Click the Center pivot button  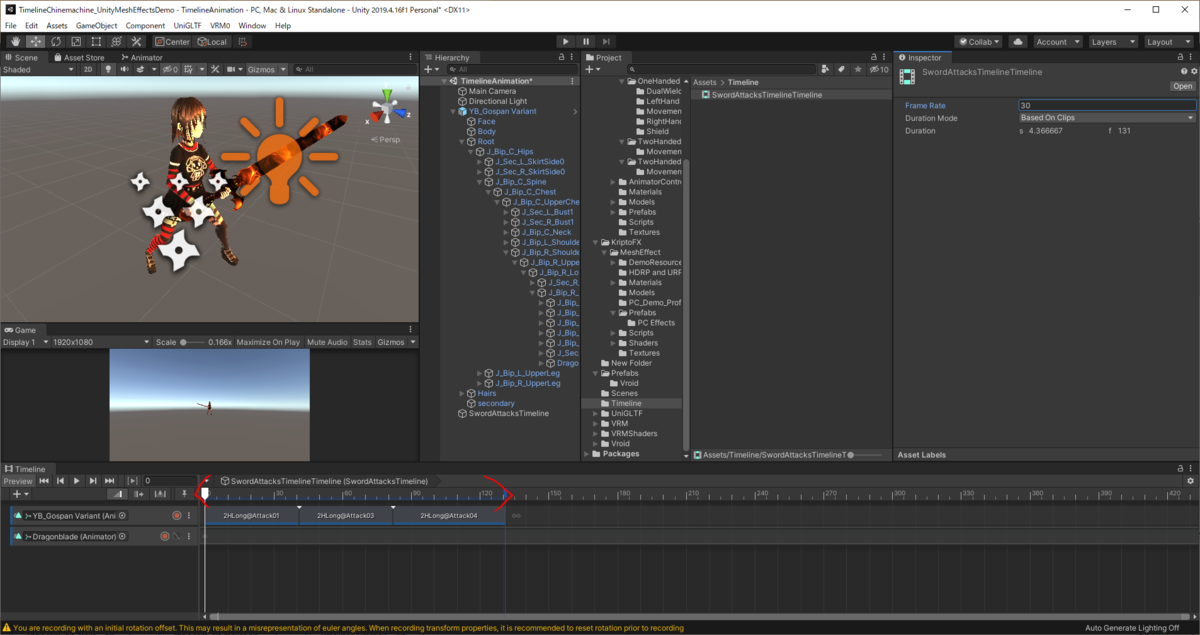[x=172, y=42]
